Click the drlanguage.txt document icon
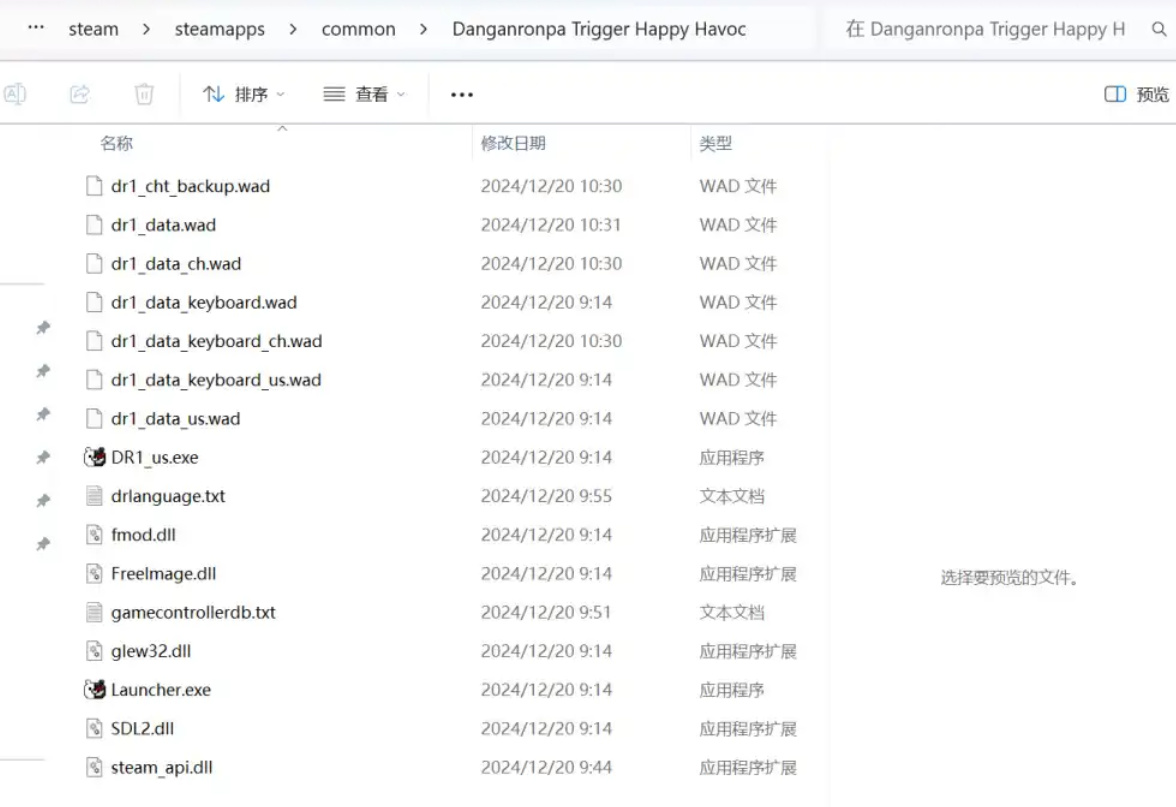Screen dimensions: 1176x807 [x=94, y=496]
